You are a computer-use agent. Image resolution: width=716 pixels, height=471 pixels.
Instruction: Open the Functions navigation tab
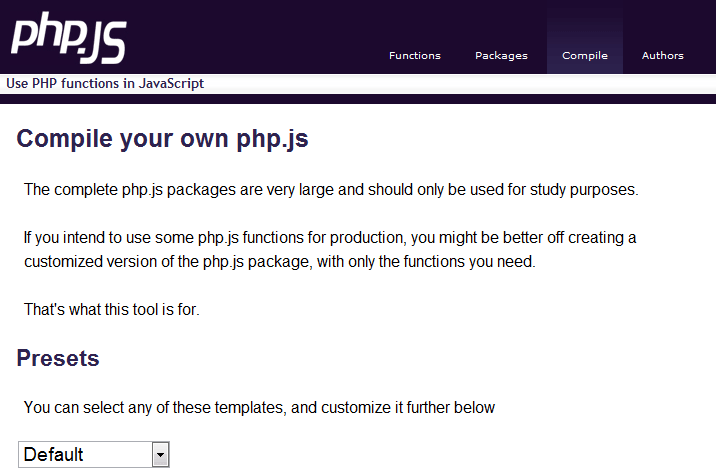click(x=415, y=56)
